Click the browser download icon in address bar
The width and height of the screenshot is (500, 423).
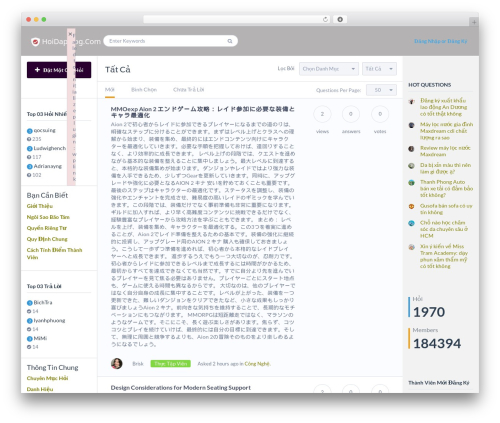[x=340, y=19]
